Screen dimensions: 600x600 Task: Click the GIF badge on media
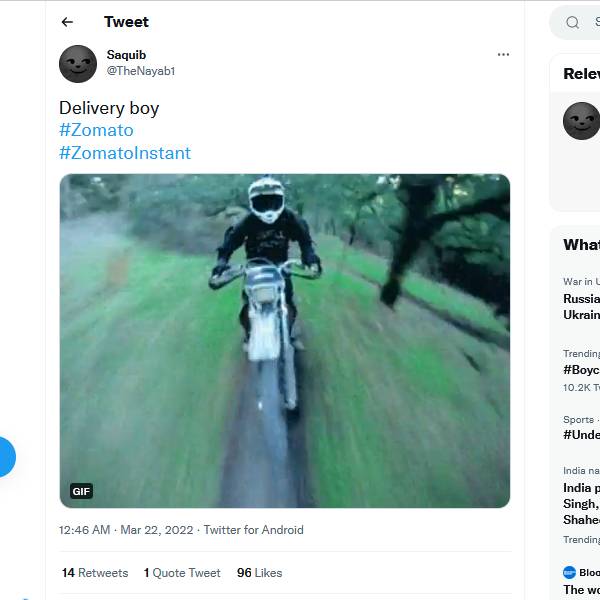(x=81, y=491)
